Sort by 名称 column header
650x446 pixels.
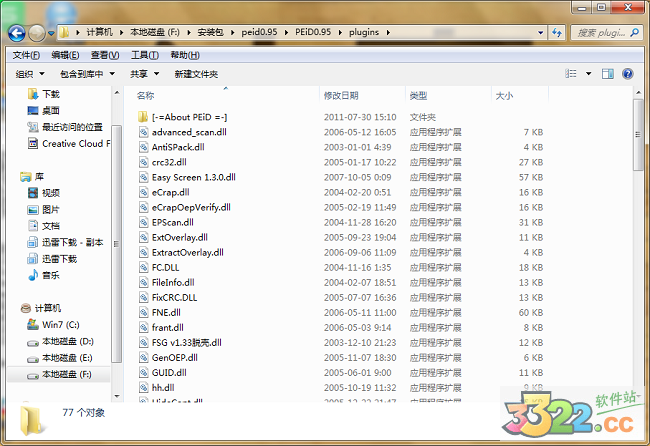146,96
